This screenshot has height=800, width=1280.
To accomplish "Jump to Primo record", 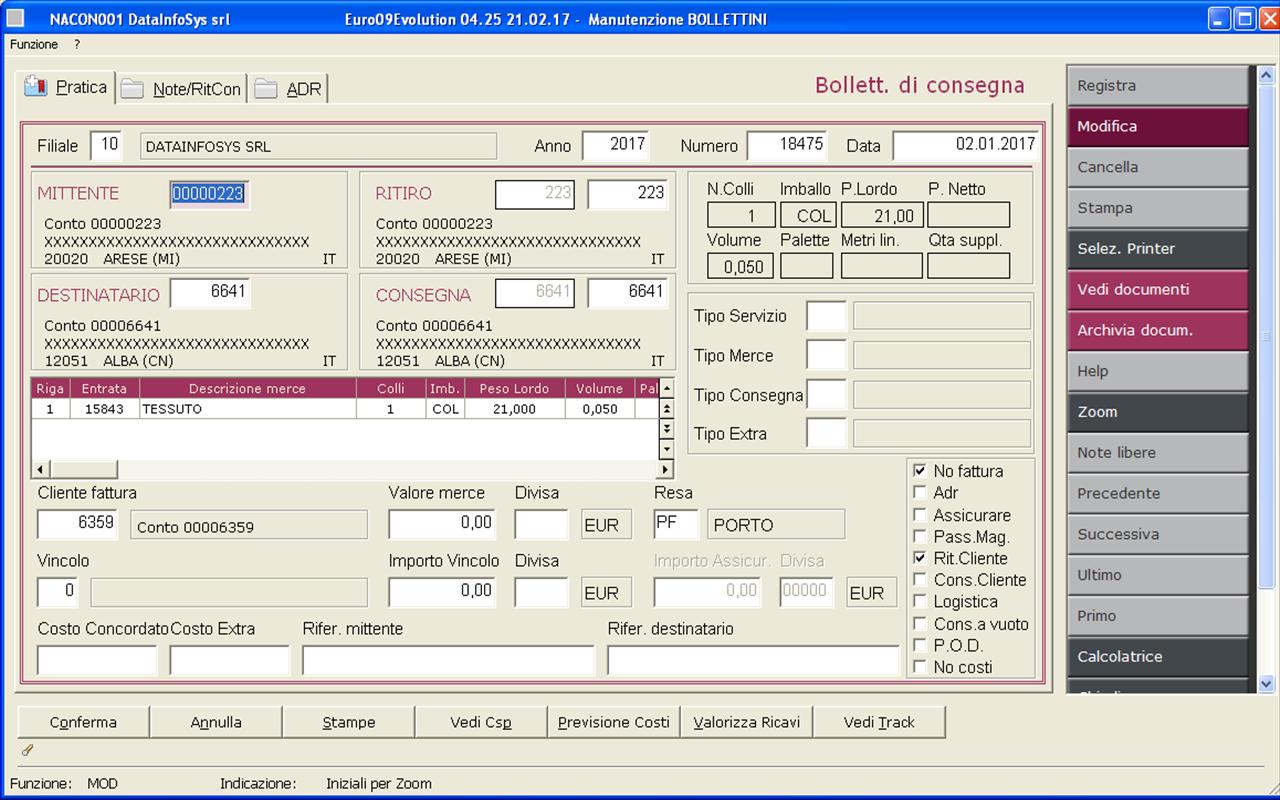I will pos(1157,616).
